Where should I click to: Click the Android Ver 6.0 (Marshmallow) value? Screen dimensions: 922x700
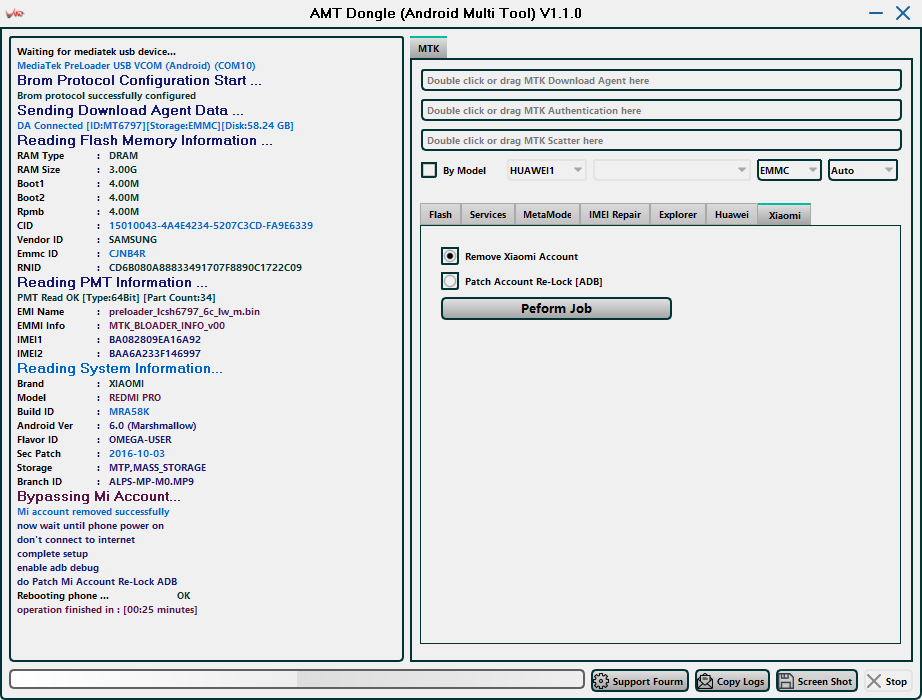click(152, 425)
